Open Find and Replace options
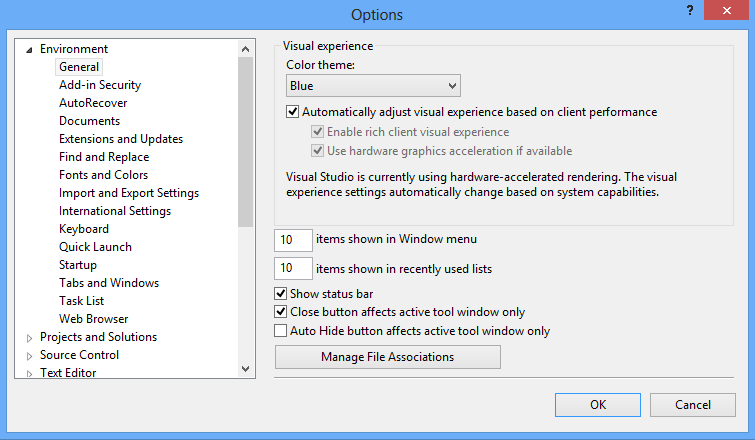Screen dimensions: 755x440 [104, 157]
